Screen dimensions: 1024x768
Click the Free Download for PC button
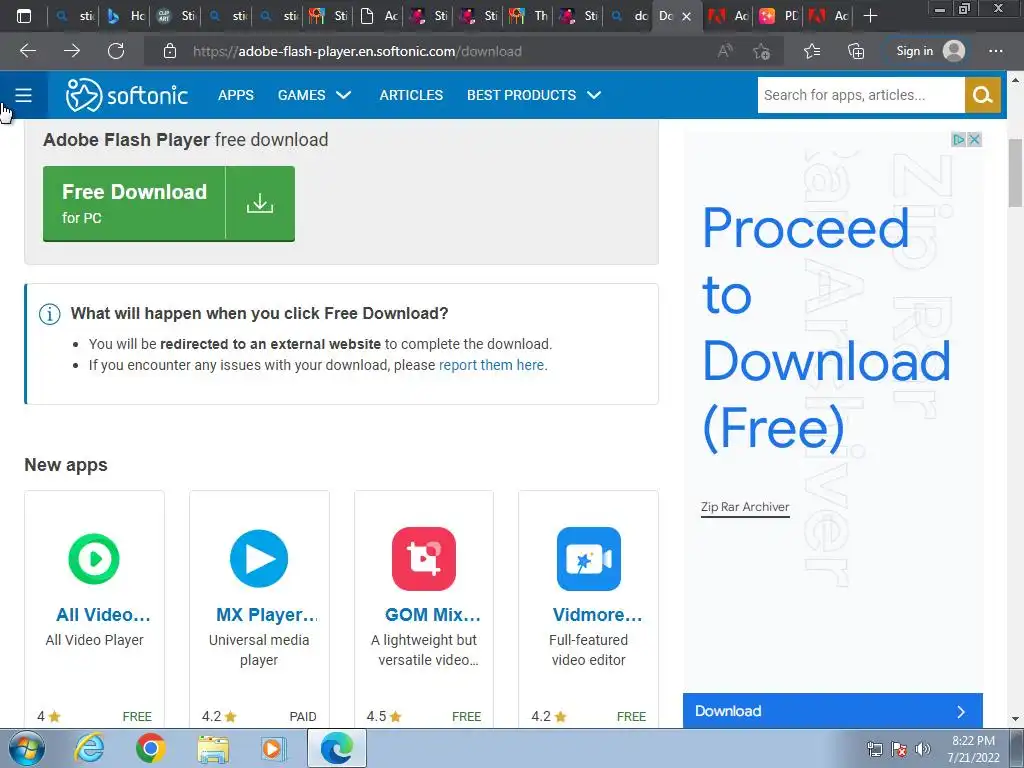coord(168,204)
